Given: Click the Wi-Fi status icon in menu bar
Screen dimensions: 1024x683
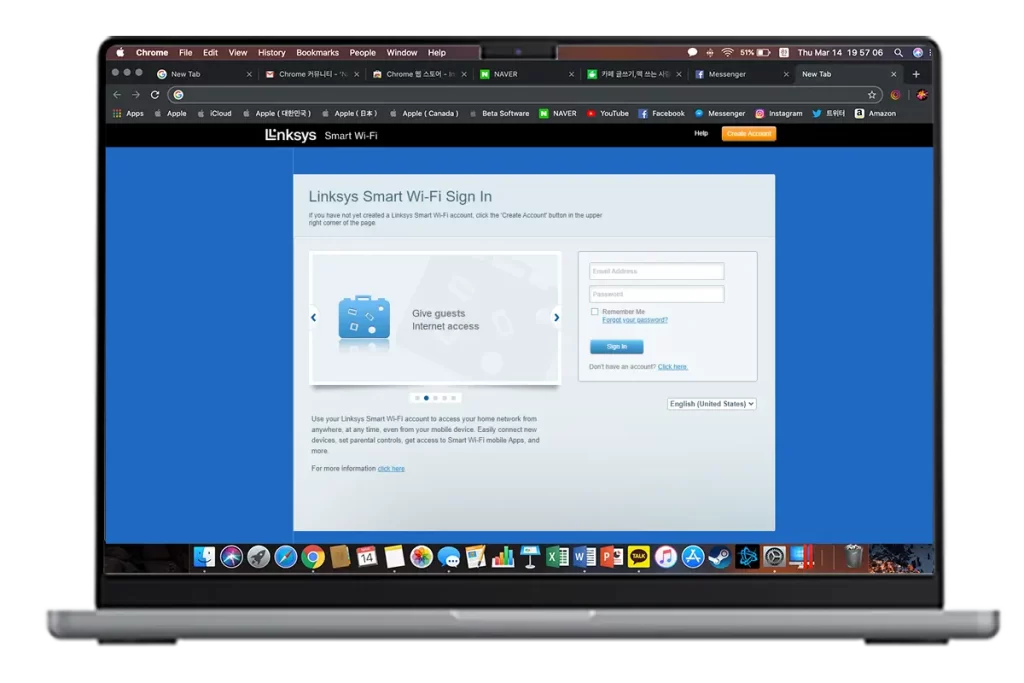Looking at the screenshot, I should (728, 52).
